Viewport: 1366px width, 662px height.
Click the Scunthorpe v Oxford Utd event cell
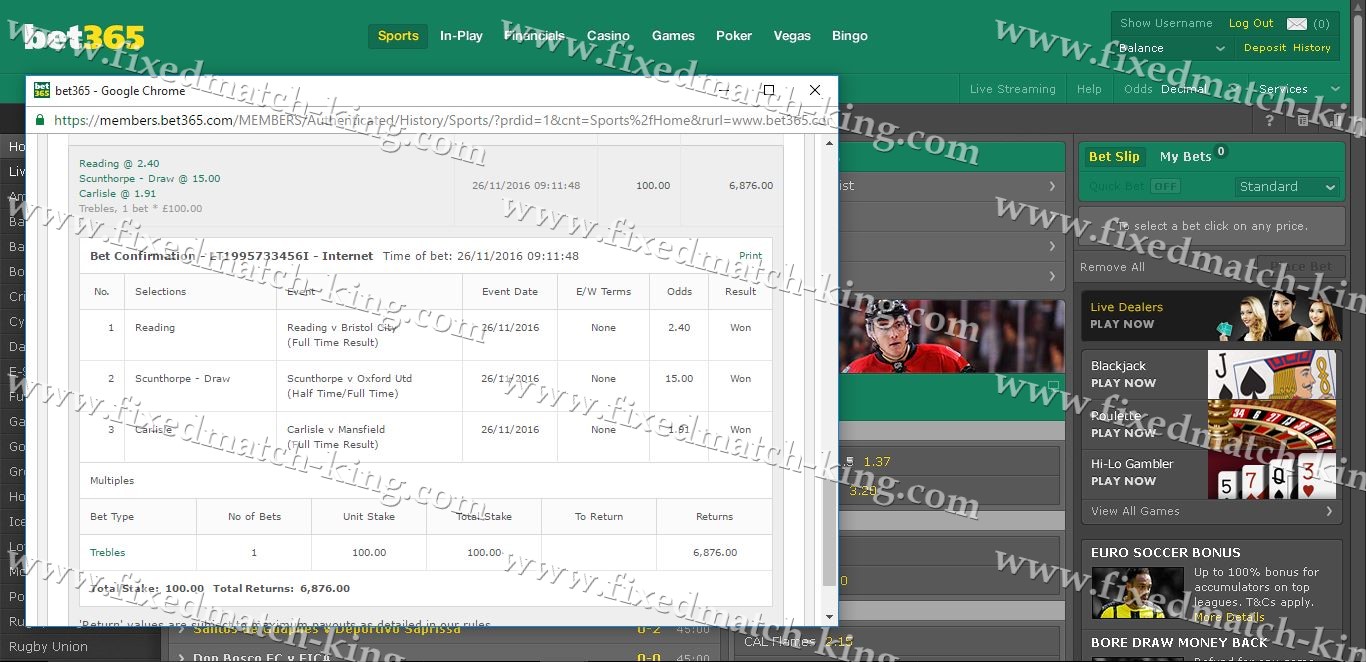click(x=369, y=386)
